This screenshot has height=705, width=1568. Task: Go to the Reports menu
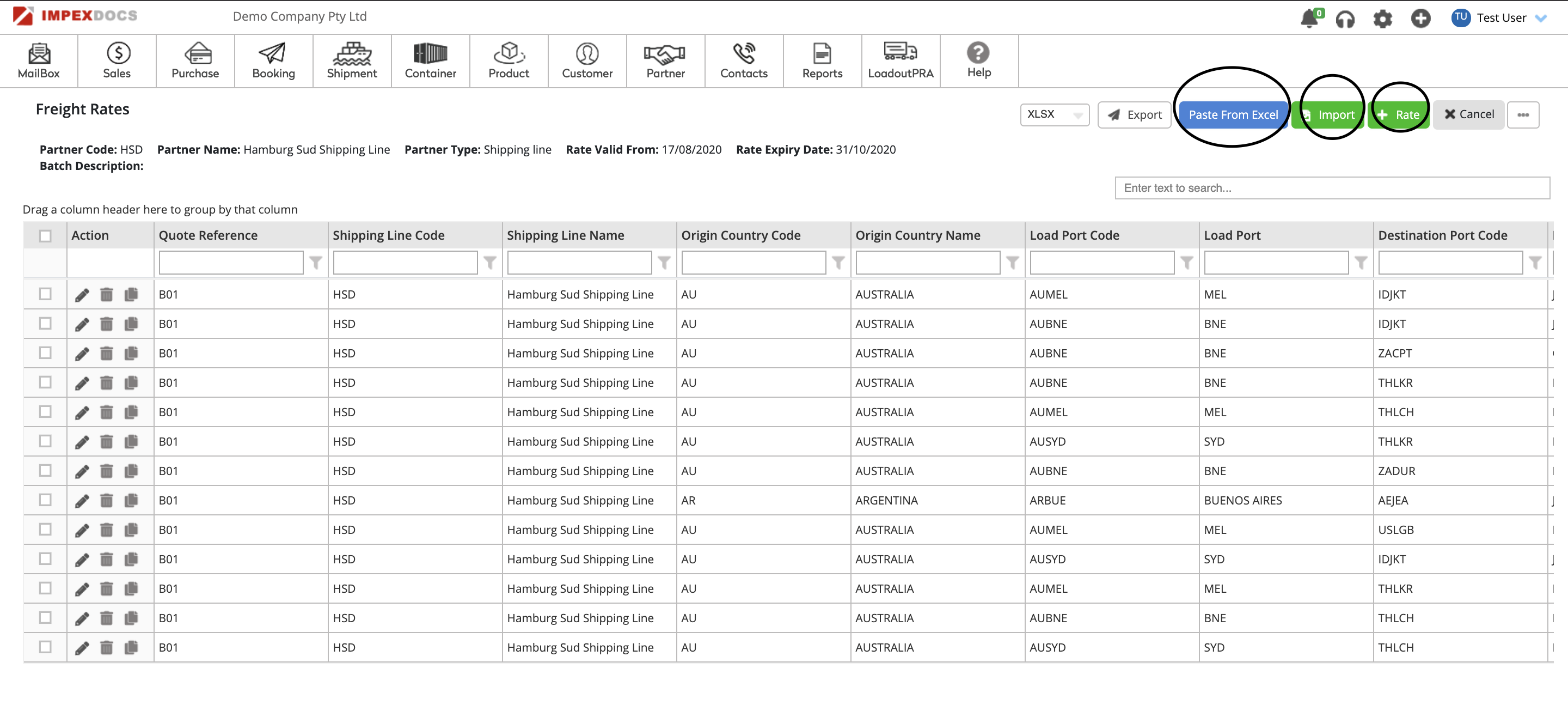click(x=822, y=61)
